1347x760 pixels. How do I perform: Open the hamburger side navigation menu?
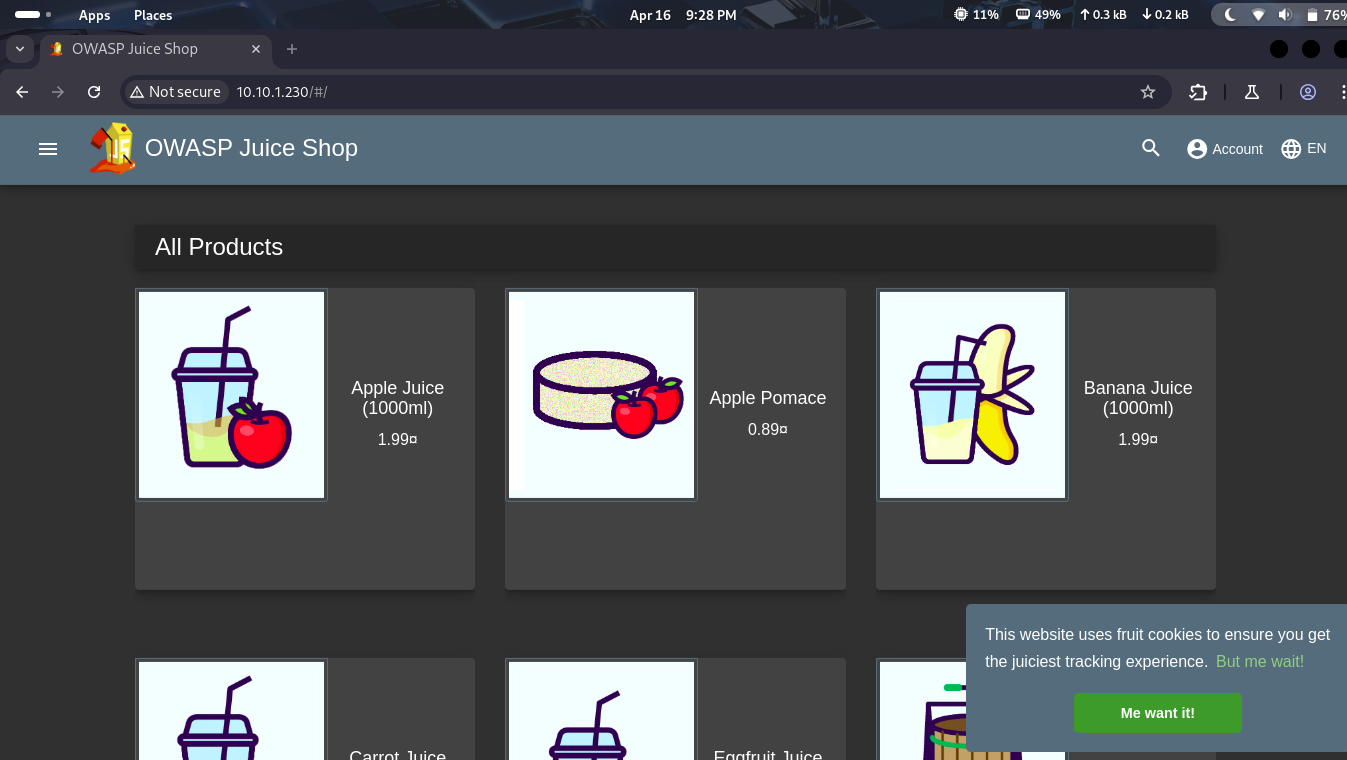tap(48, 149)
